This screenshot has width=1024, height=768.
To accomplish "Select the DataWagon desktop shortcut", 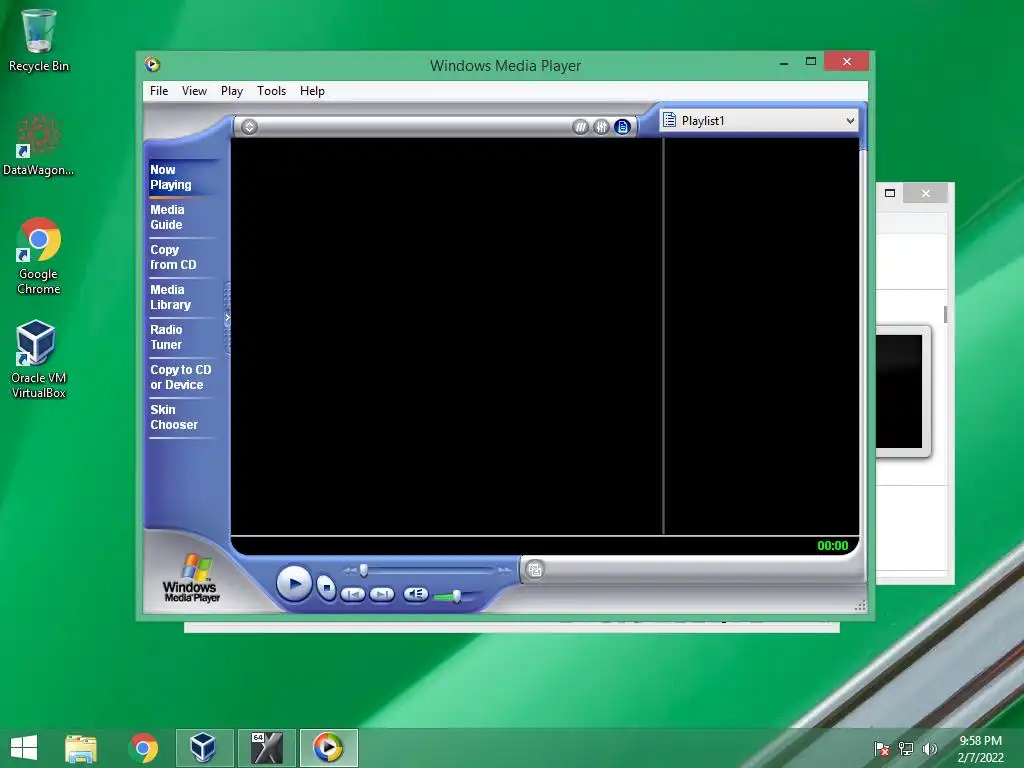I will point(39,145).
